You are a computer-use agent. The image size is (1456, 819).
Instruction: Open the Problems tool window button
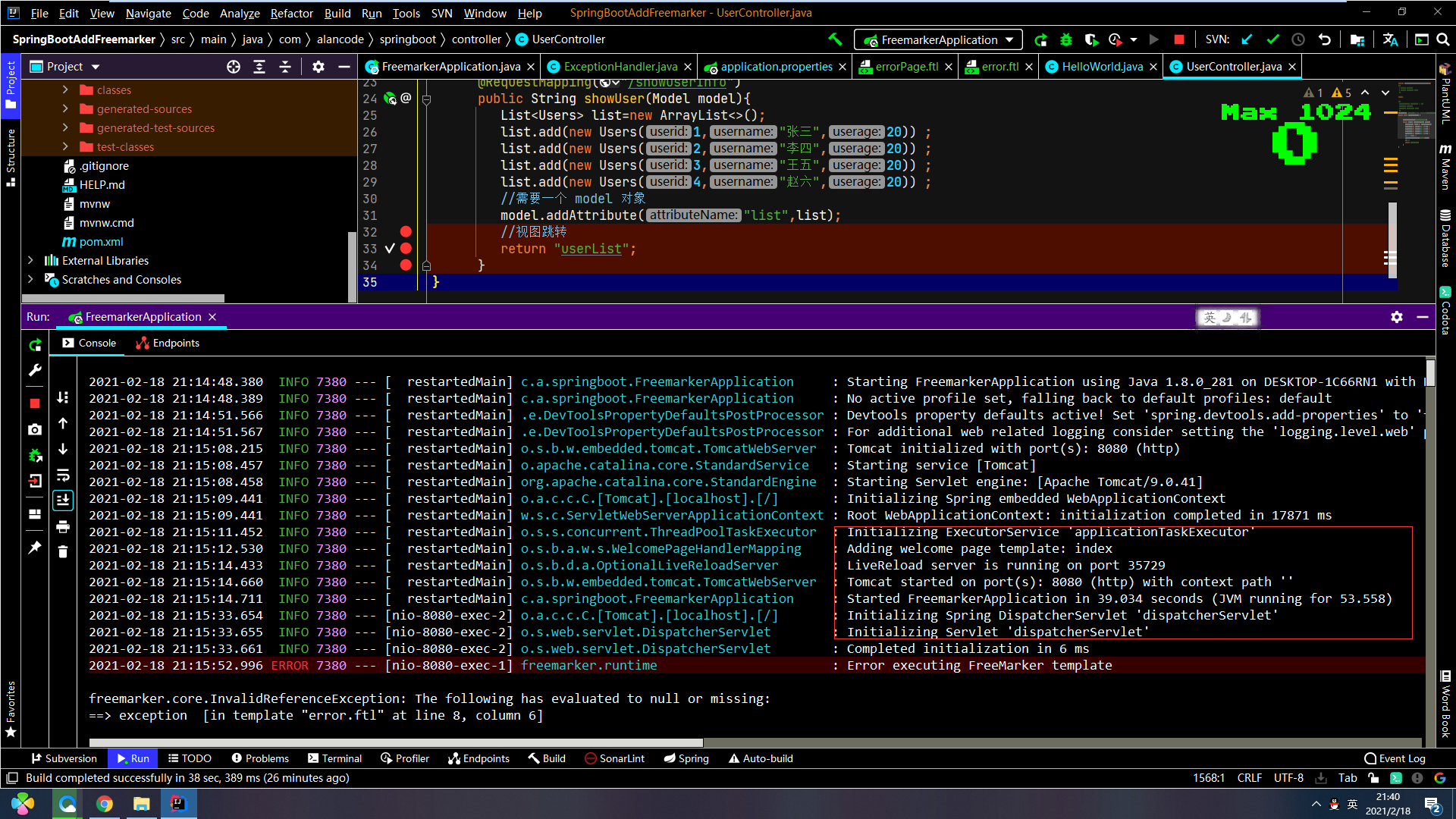(x=260, y=758)
